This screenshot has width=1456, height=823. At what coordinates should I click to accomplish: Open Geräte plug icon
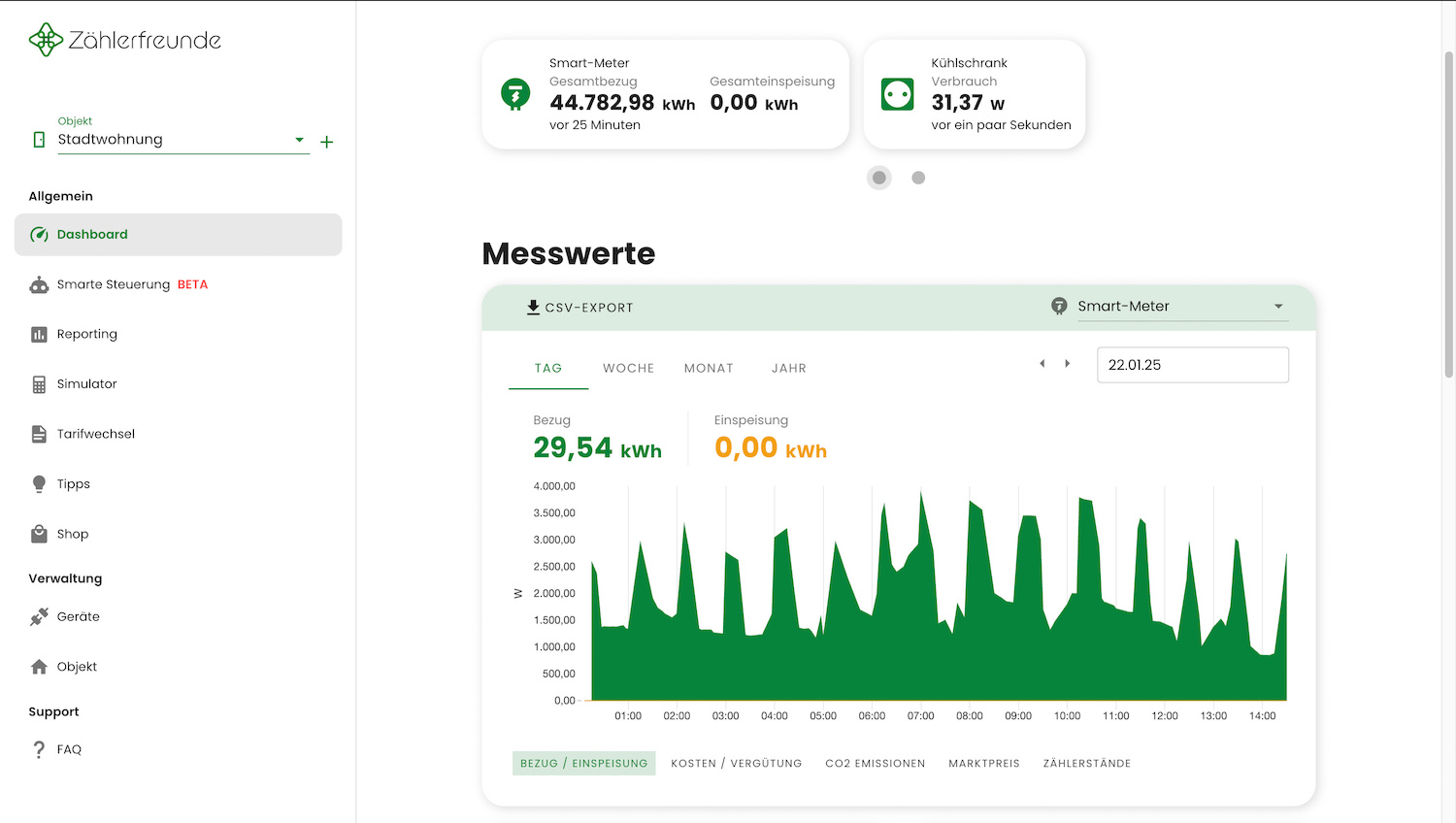tap(39, 617)
